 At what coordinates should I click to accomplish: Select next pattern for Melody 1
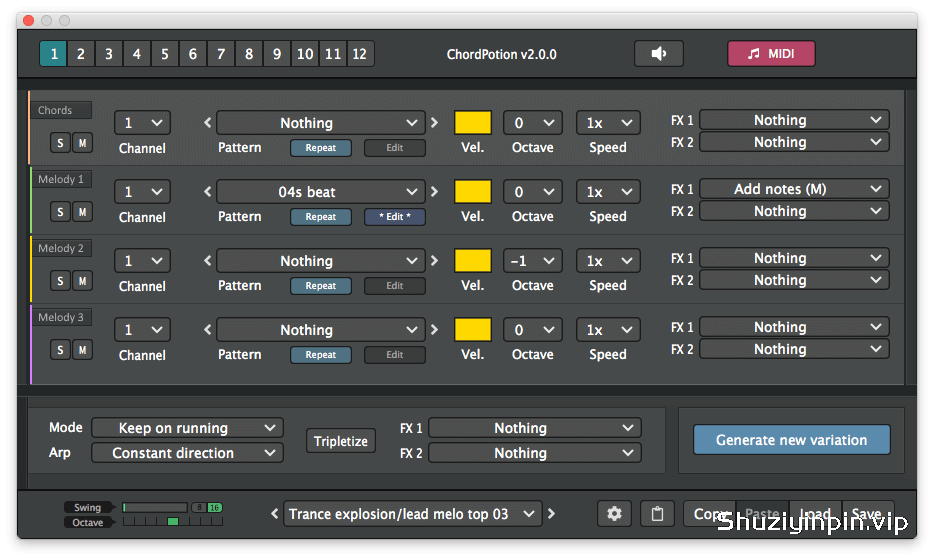tap(434, 192)
